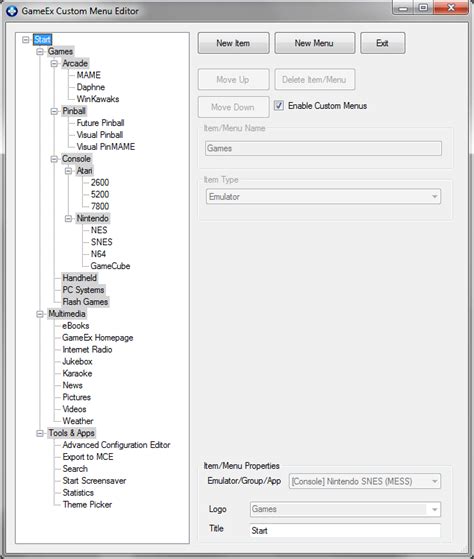Select the Games tree item
This screenshot has height=559, width=474.
pos(61,52)
